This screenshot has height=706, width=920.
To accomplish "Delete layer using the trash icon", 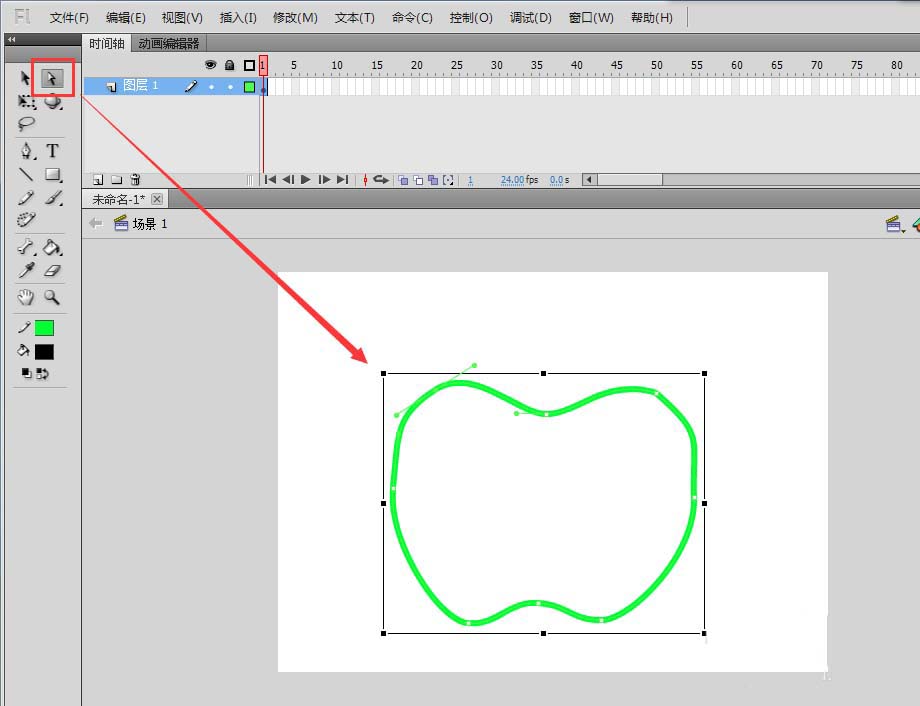I will coord(135,180).
